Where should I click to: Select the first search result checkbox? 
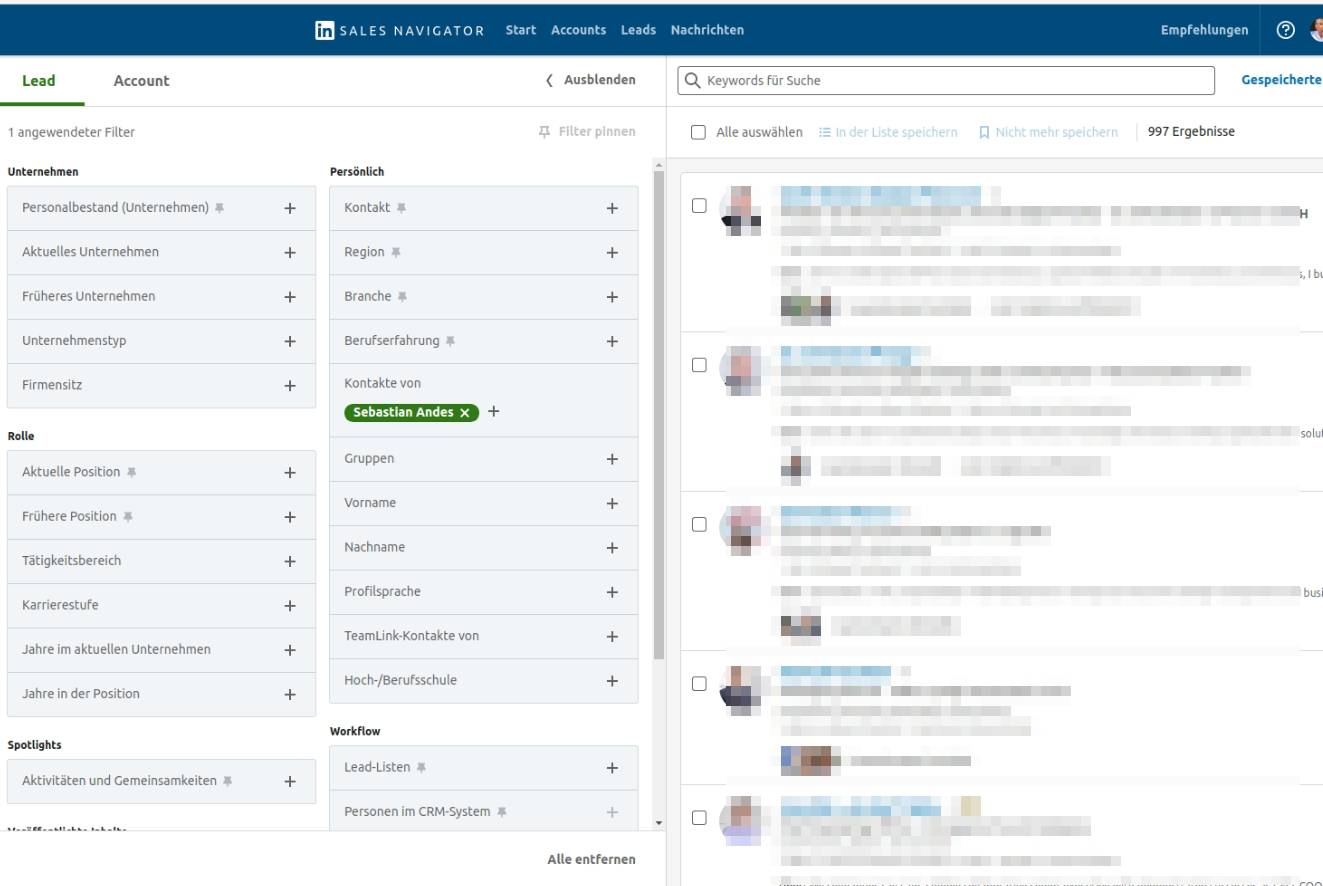pos(699,206)
